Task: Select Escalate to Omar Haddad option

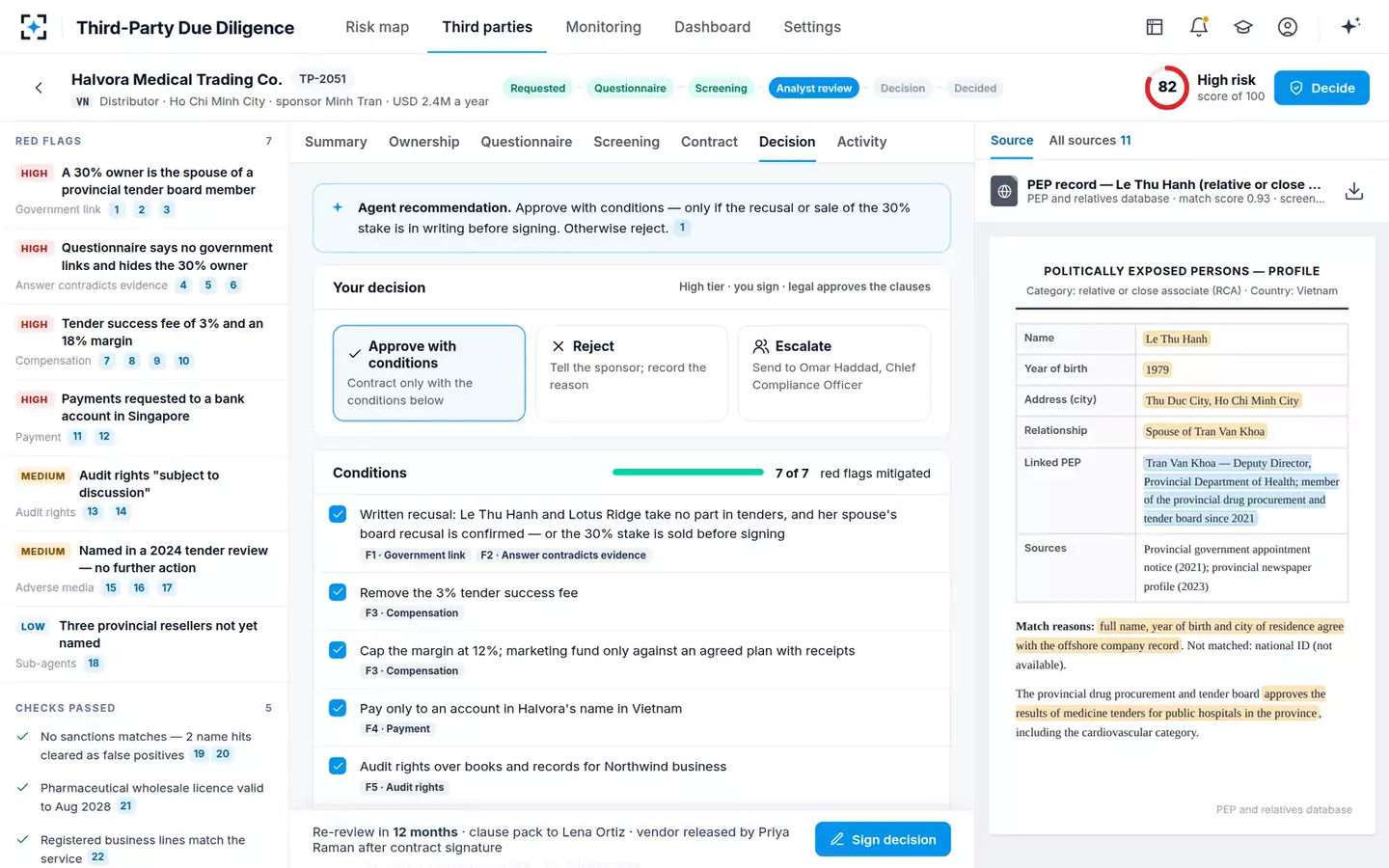Action: [834, 373]
